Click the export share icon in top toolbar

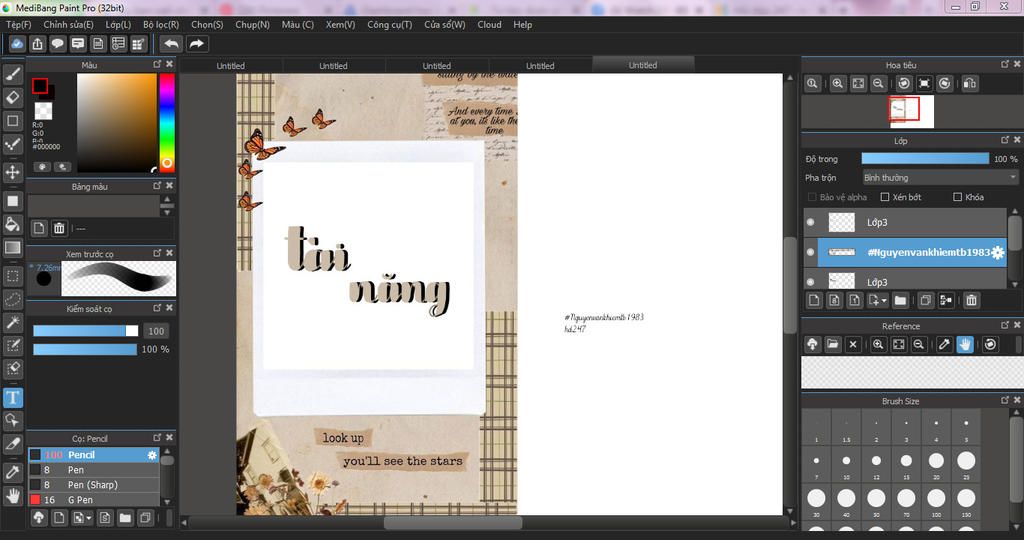coord(38,44)
